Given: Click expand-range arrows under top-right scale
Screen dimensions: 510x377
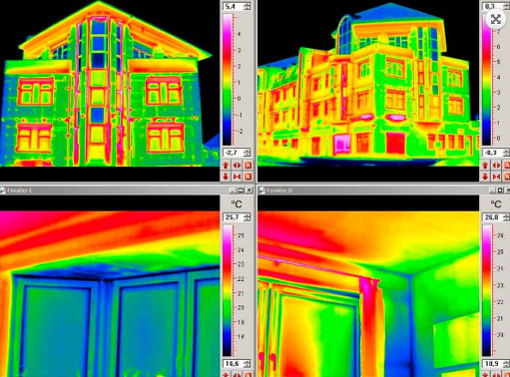Looking at the screenshot, I should (496, 165).
